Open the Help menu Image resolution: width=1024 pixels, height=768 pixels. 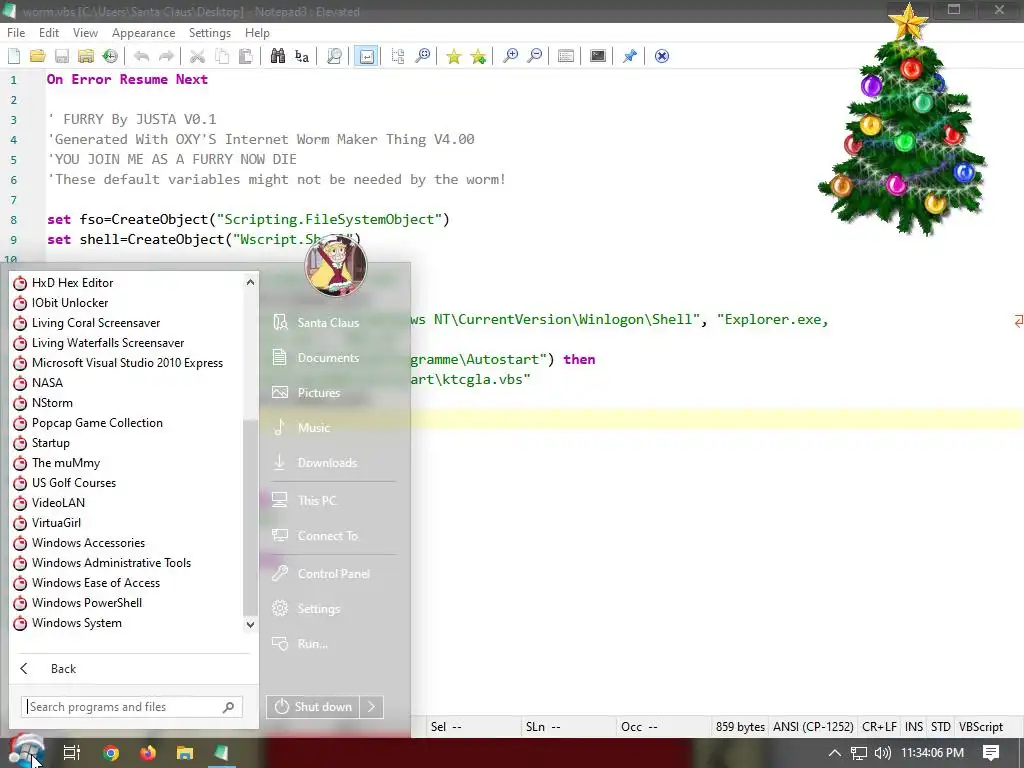tap(257, 33)
